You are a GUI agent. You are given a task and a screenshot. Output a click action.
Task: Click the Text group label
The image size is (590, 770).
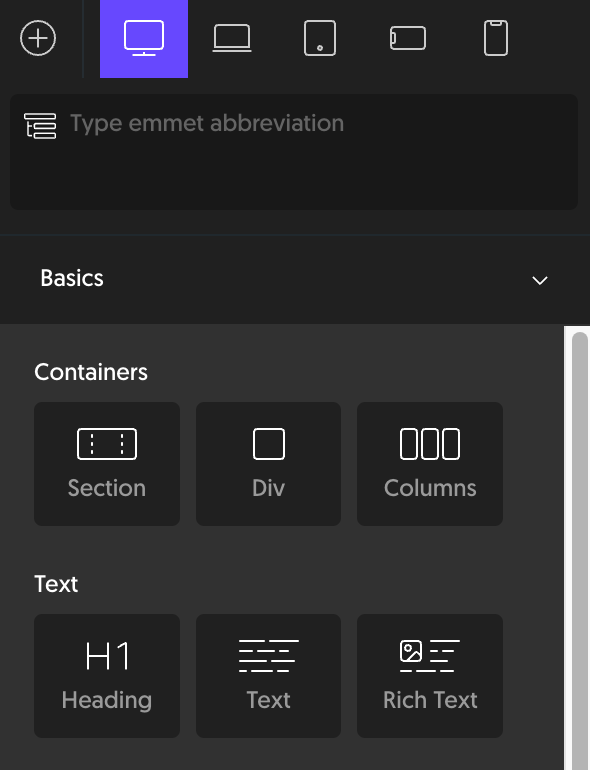pyautogui.click(x=56, y=584)
